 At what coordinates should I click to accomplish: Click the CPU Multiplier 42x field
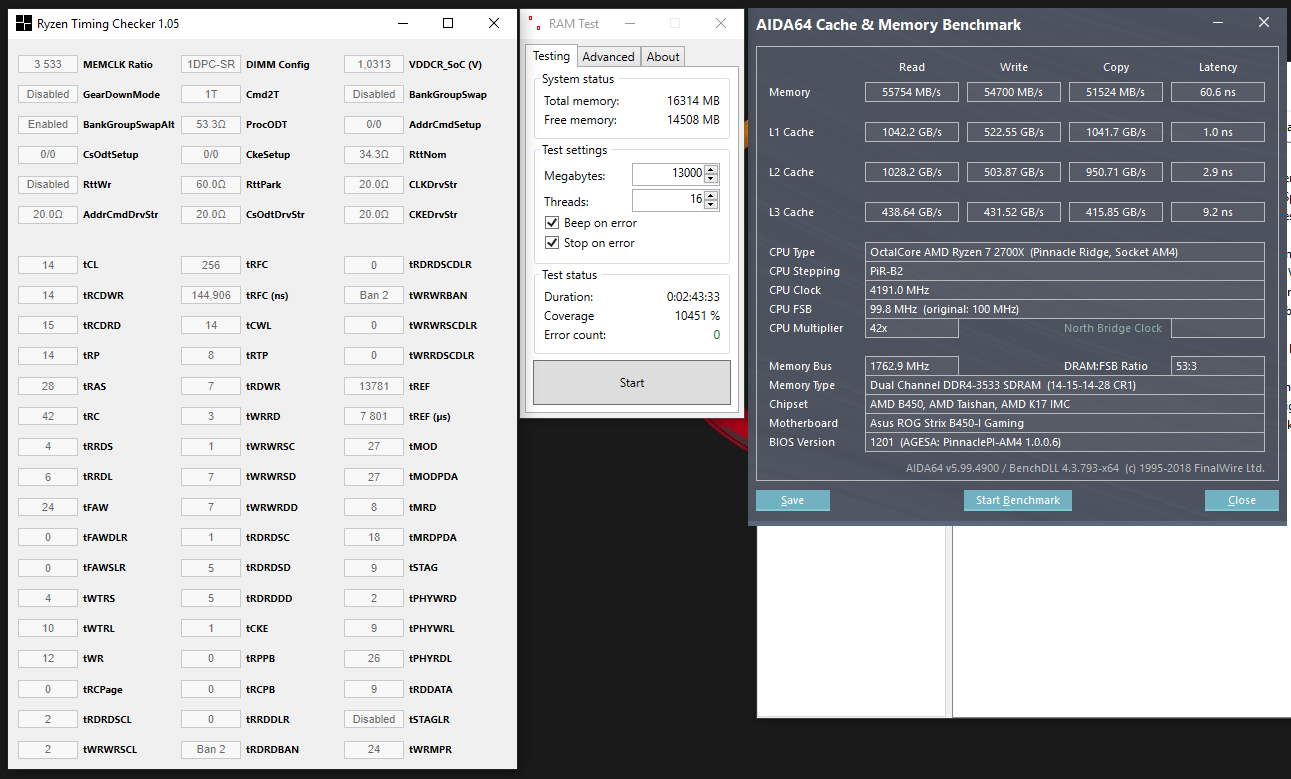912,328
